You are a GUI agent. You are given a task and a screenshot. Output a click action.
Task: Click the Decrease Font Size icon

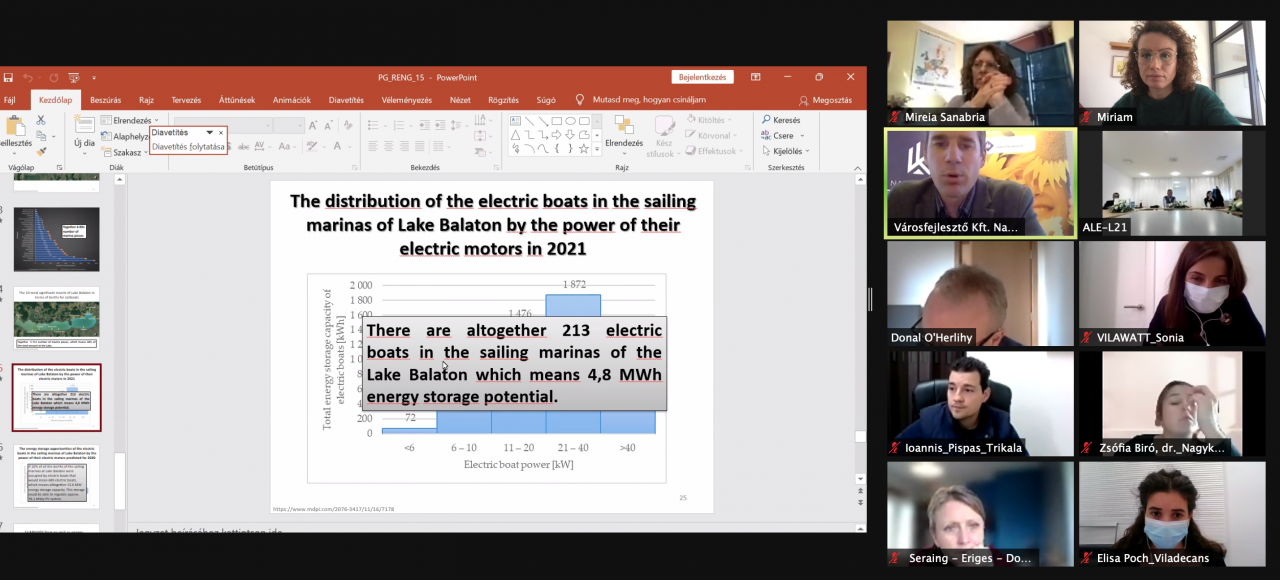click(328, 125)
